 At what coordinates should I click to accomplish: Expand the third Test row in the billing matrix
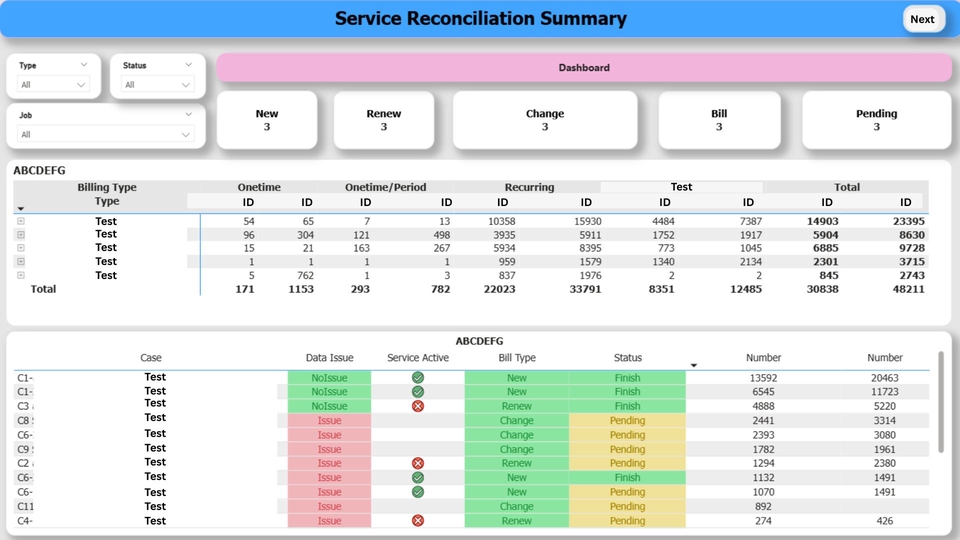[20, 248]
